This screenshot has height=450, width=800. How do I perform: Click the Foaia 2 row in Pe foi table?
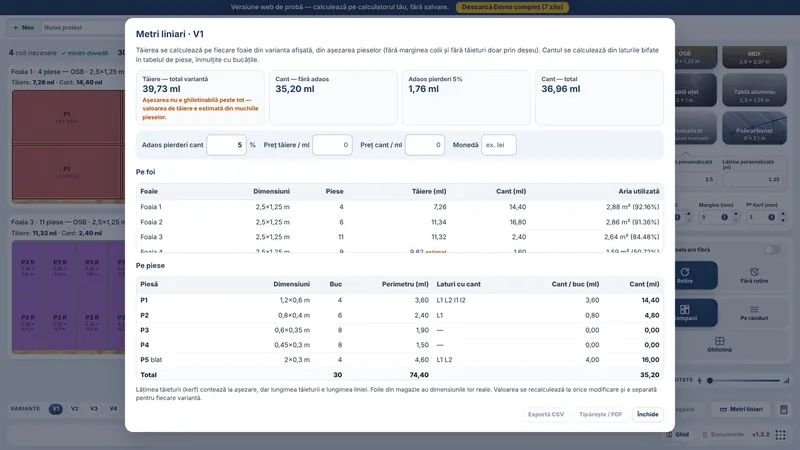pos(399,222)
